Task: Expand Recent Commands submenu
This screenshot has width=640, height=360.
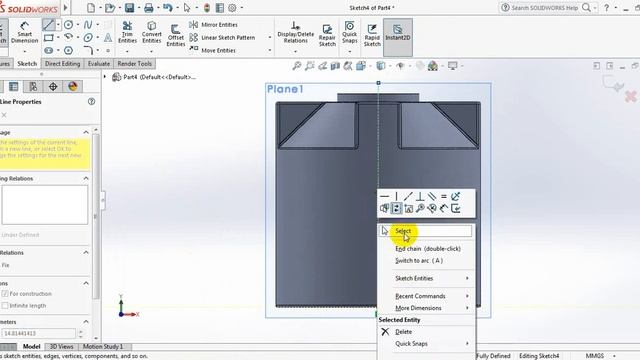Action: click(427, 296)
